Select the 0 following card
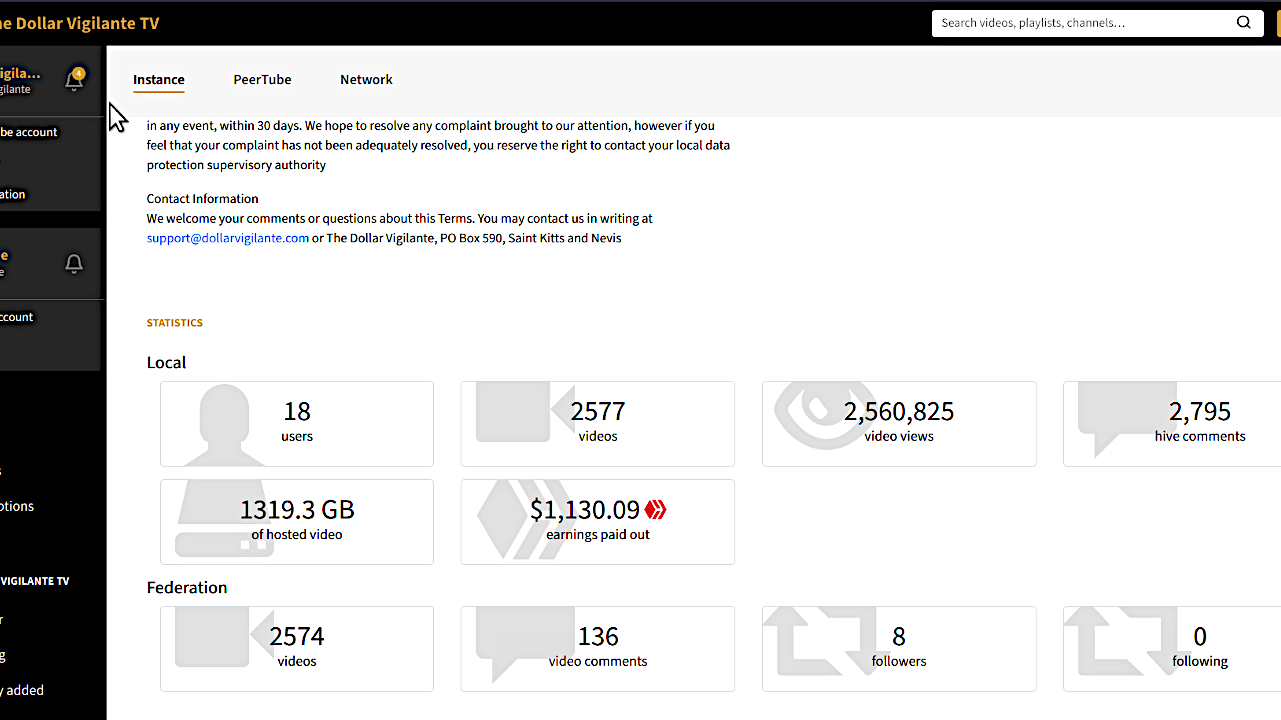Image resolution: width=1281 pixels, height=720 pixels. point(1172,648)
